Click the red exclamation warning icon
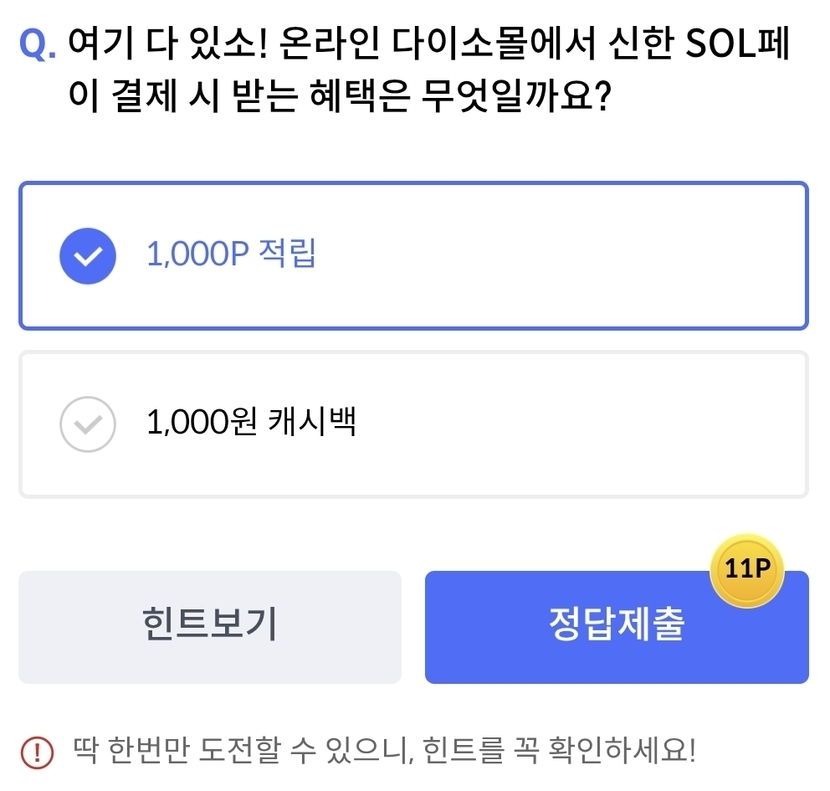 tap(37, 750)
